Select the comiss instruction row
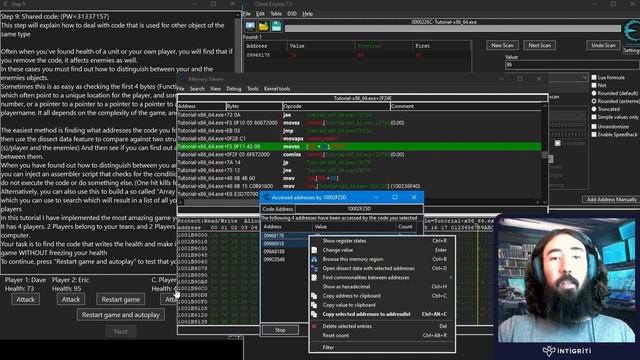640x360 pixels. click(x=359, y=155)
